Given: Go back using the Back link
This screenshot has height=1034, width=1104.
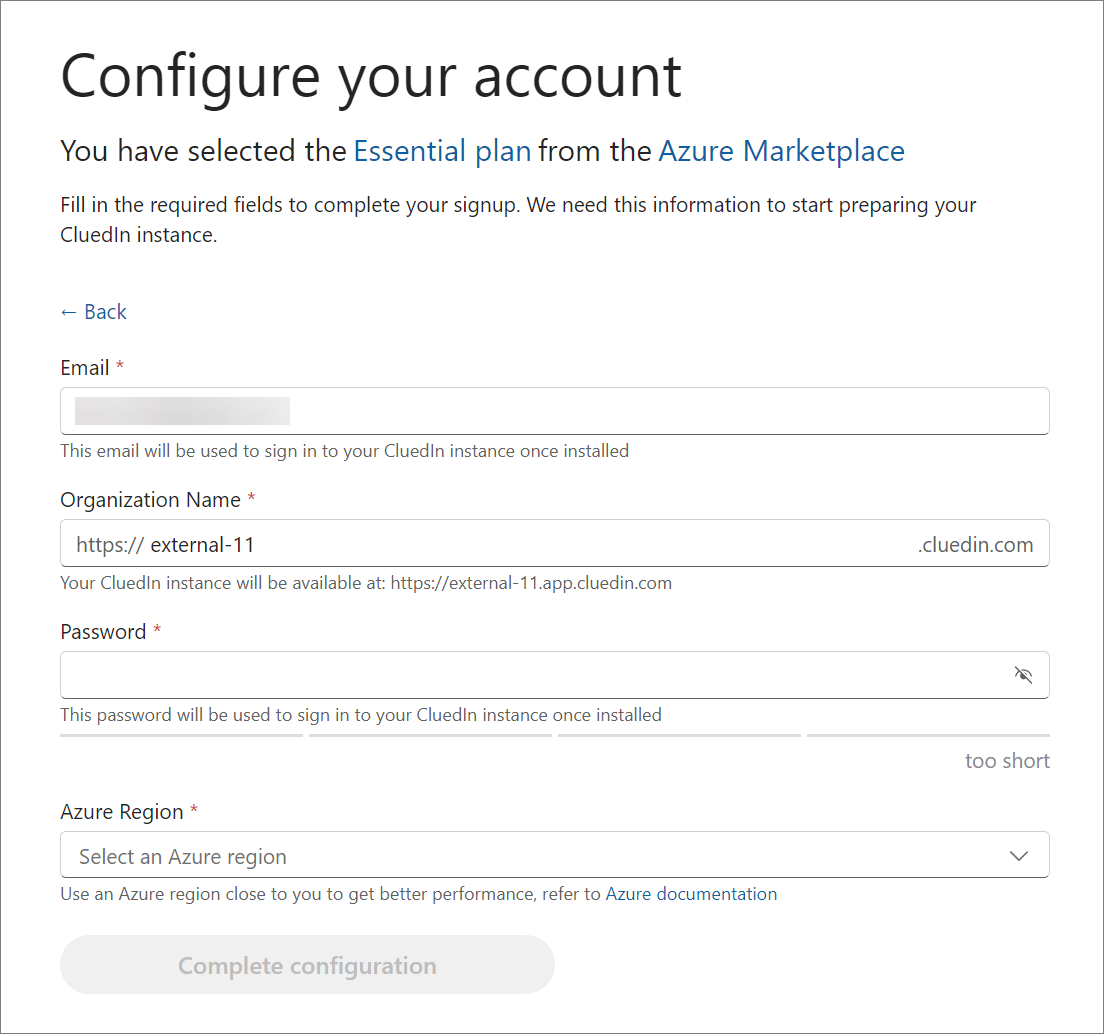Looking at the screenshot, I should pyautogui.click(x=94, y=312).
